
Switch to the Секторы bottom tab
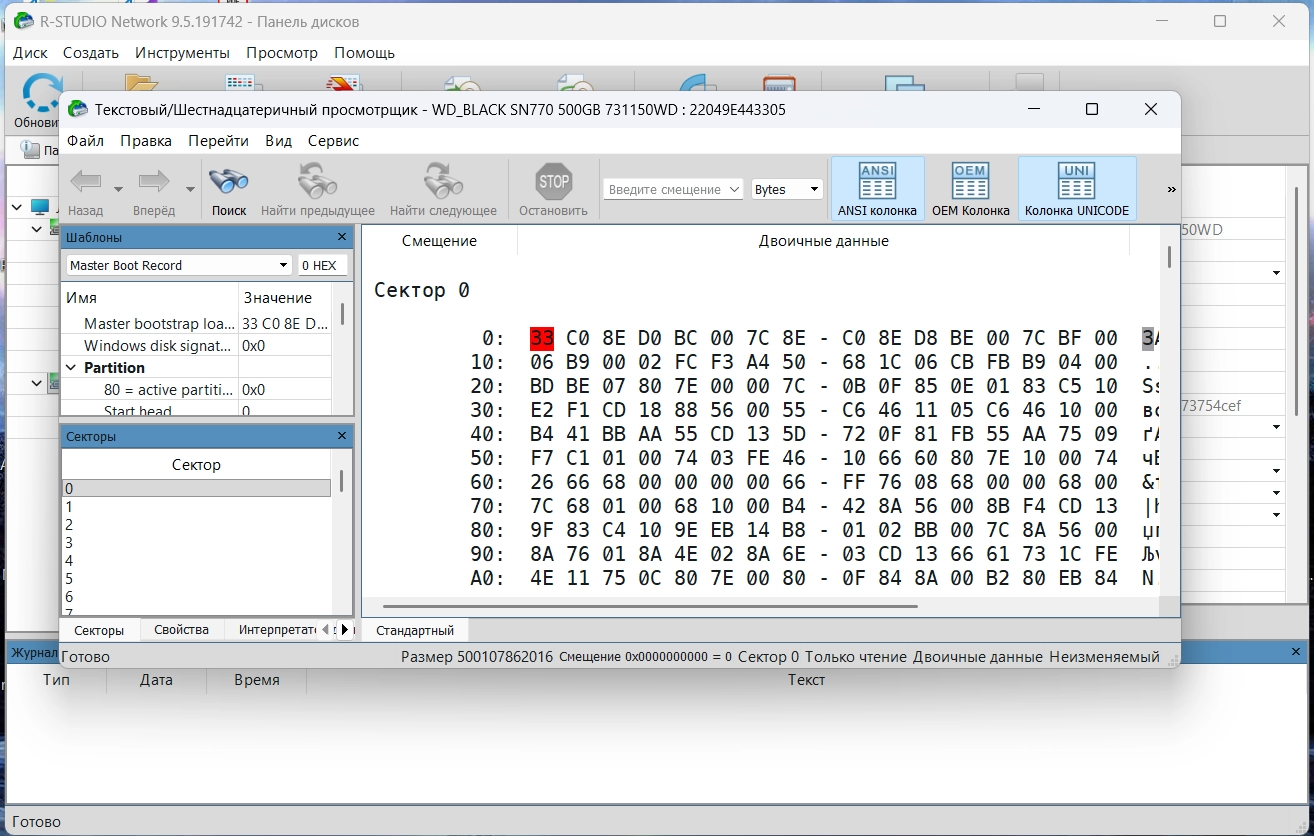click(99, 630)
